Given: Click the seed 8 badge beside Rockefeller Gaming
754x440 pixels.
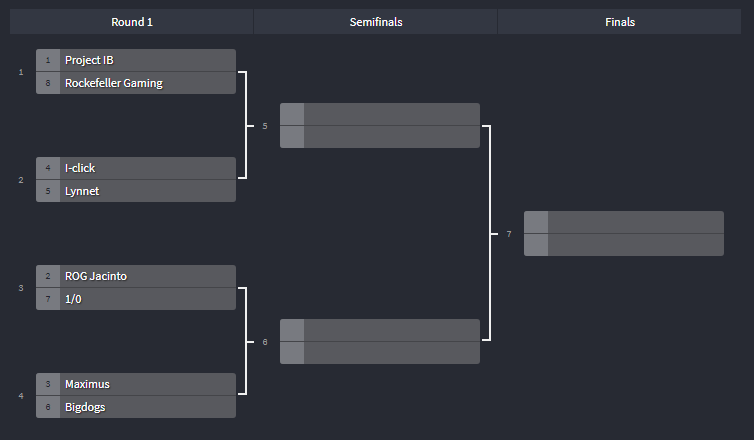Looking at the screenshot, I should tap(48, 83).
